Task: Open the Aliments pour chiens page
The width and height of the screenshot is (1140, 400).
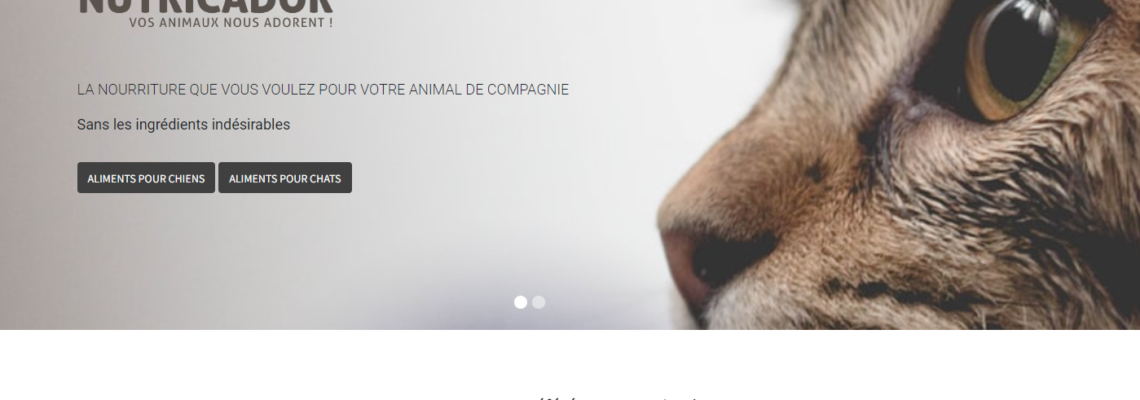Action: [x=146, y=177]
